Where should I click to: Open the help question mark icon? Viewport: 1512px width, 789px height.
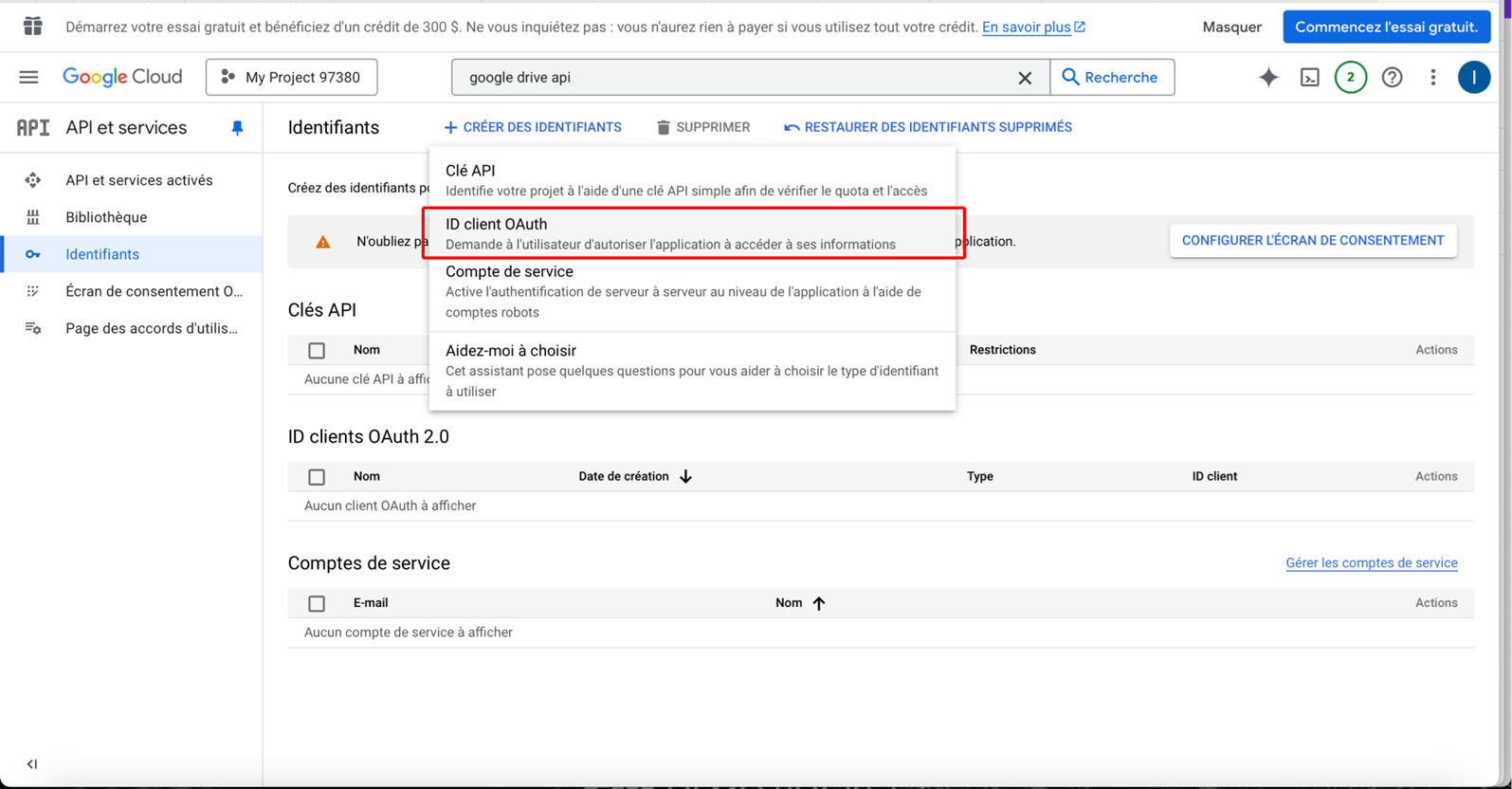click(1392, 78)
